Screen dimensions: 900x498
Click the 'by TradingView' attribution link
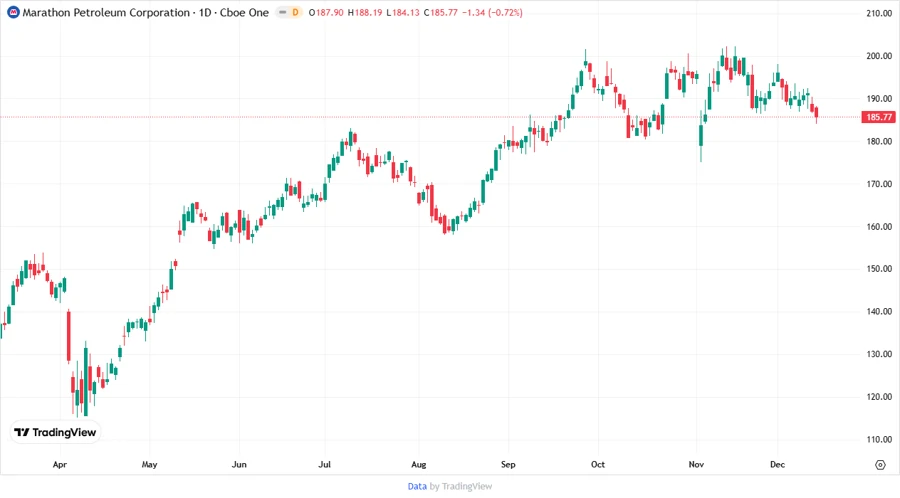click(x=461, y=487)
